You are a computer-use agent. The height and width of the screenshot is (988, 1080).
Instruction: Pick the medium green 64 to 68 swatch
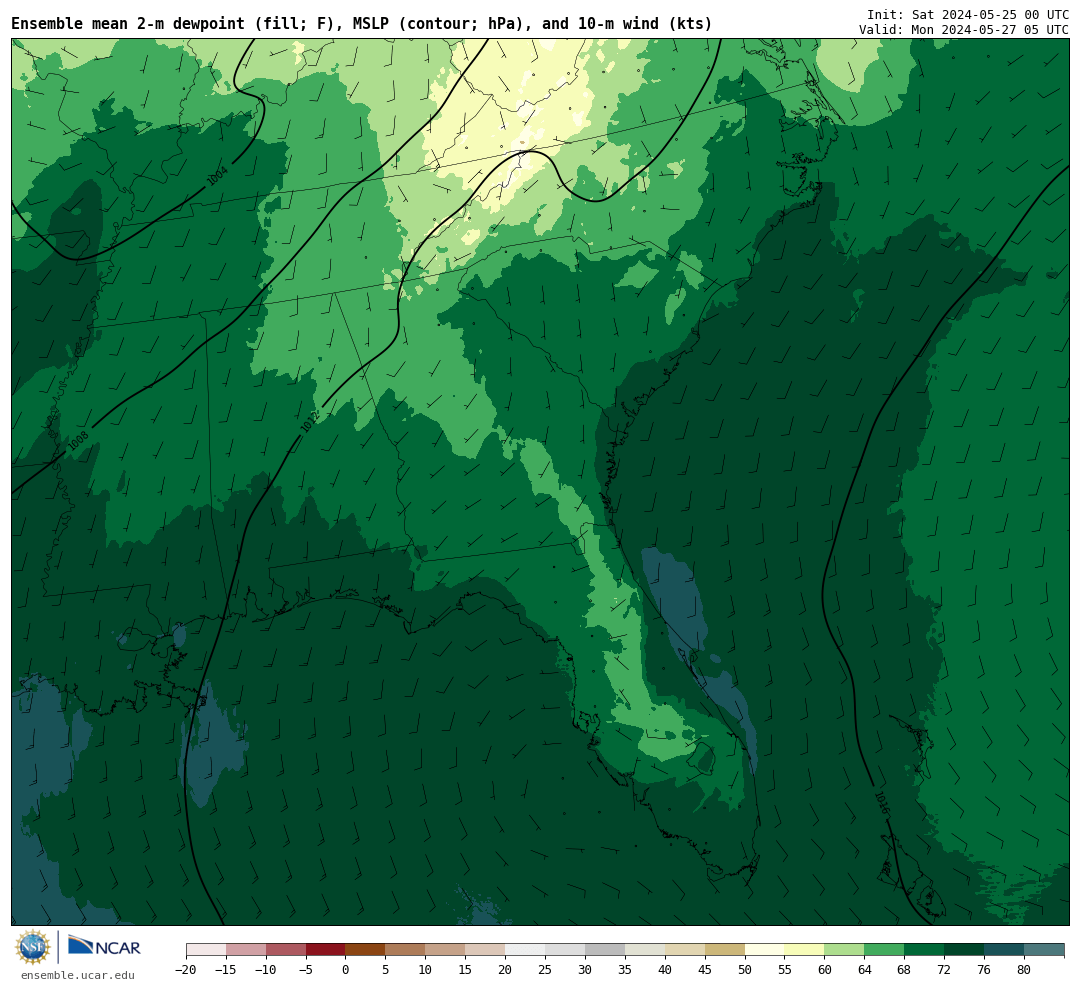click(884, 950)
